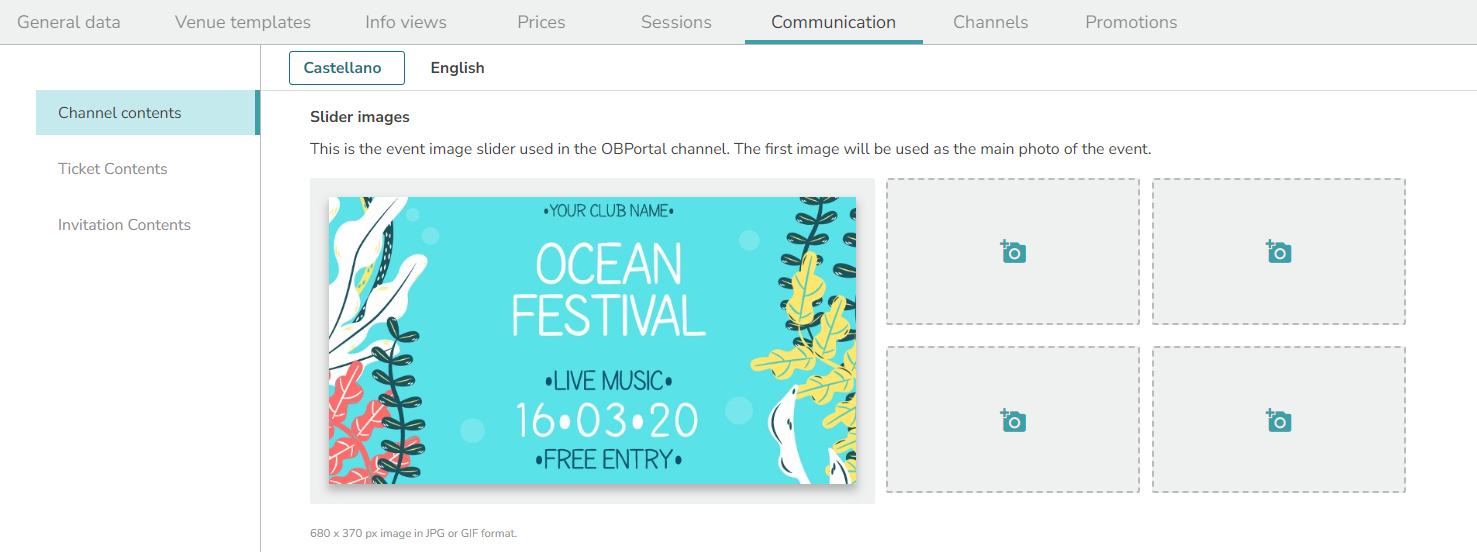This screenshot has height=552, width=1477.
Task: Open the Info views tab
Action: point(406,22)
